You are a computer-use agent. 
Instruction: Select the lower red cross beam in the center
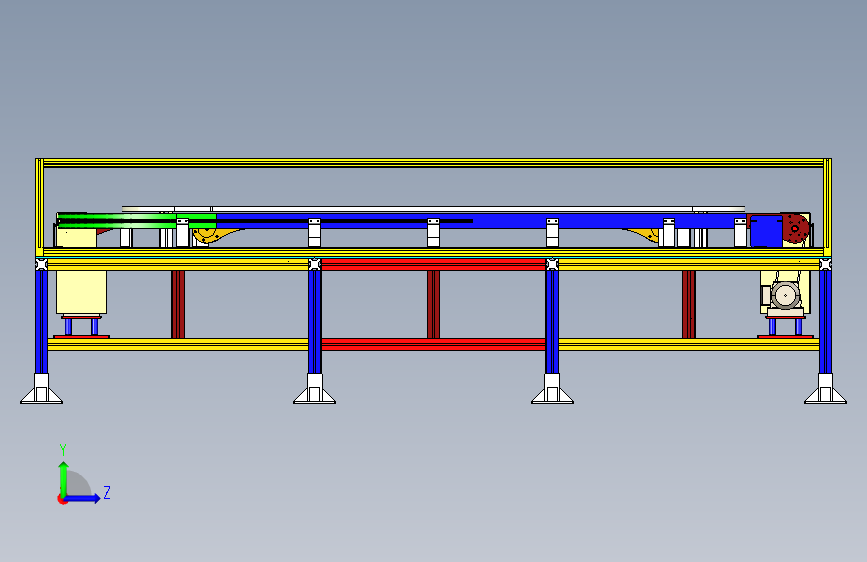[434, 345]
